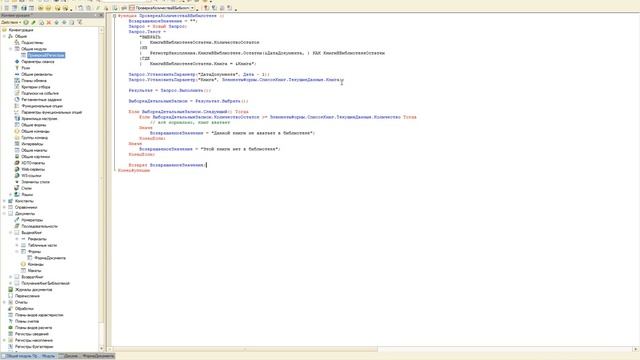The height and width of the screenshot is (360, 640).
Task: Select the Планы обмена tree icon
Action: click(17, 80)
